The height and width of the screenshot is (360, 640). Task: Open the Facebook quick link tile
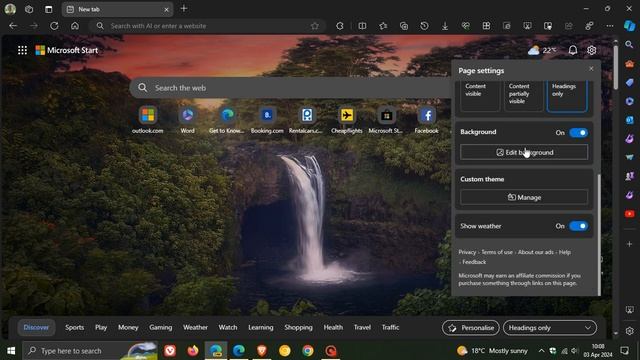(427, 120)
